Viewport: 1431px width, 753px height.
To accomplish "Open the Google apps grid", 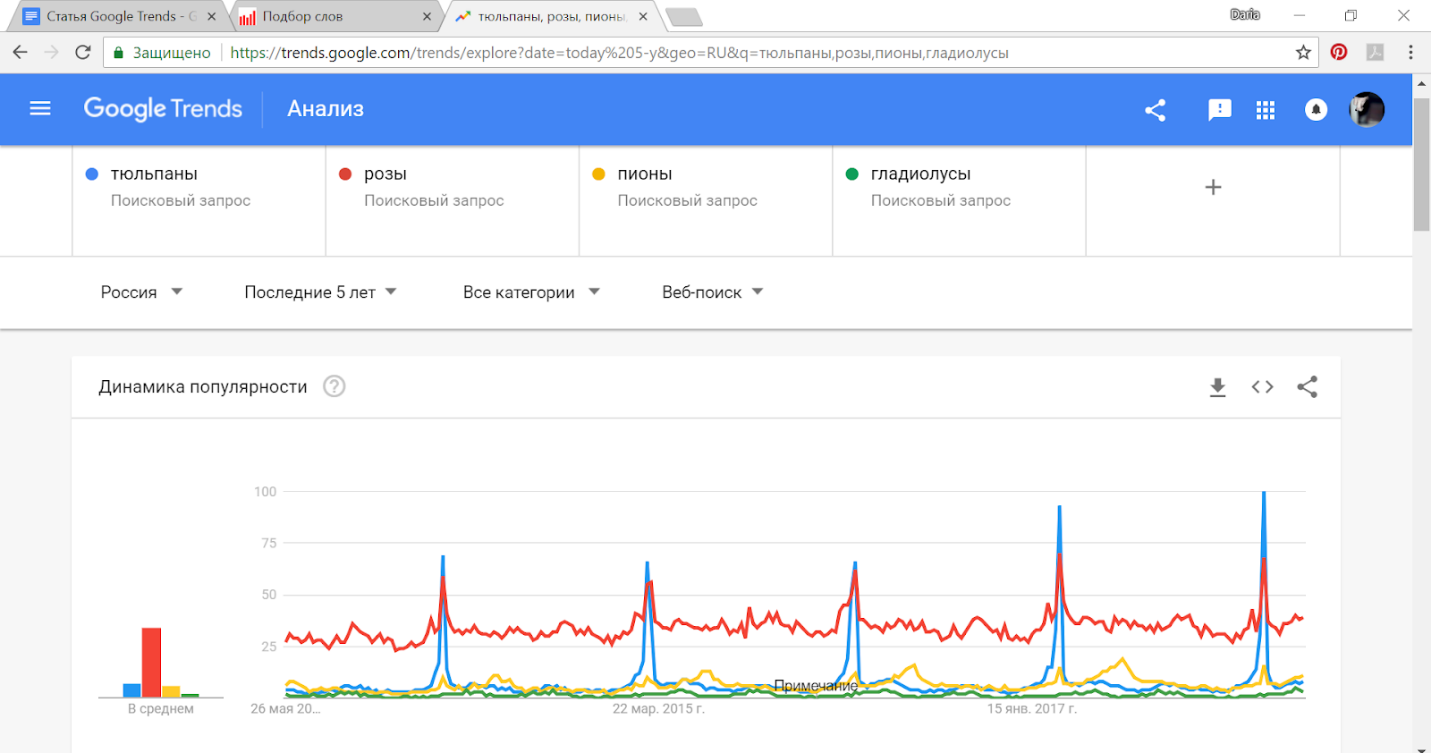I will point(1265,110).
